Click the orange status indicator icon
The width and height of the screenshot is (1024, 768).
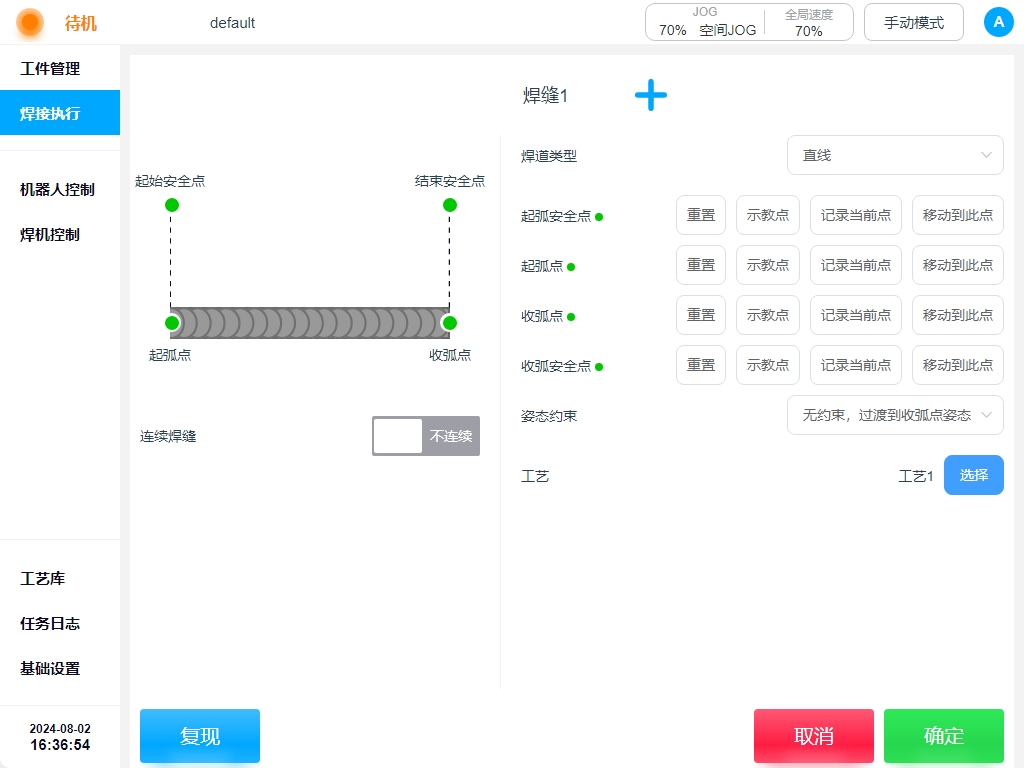coord(30,22)
